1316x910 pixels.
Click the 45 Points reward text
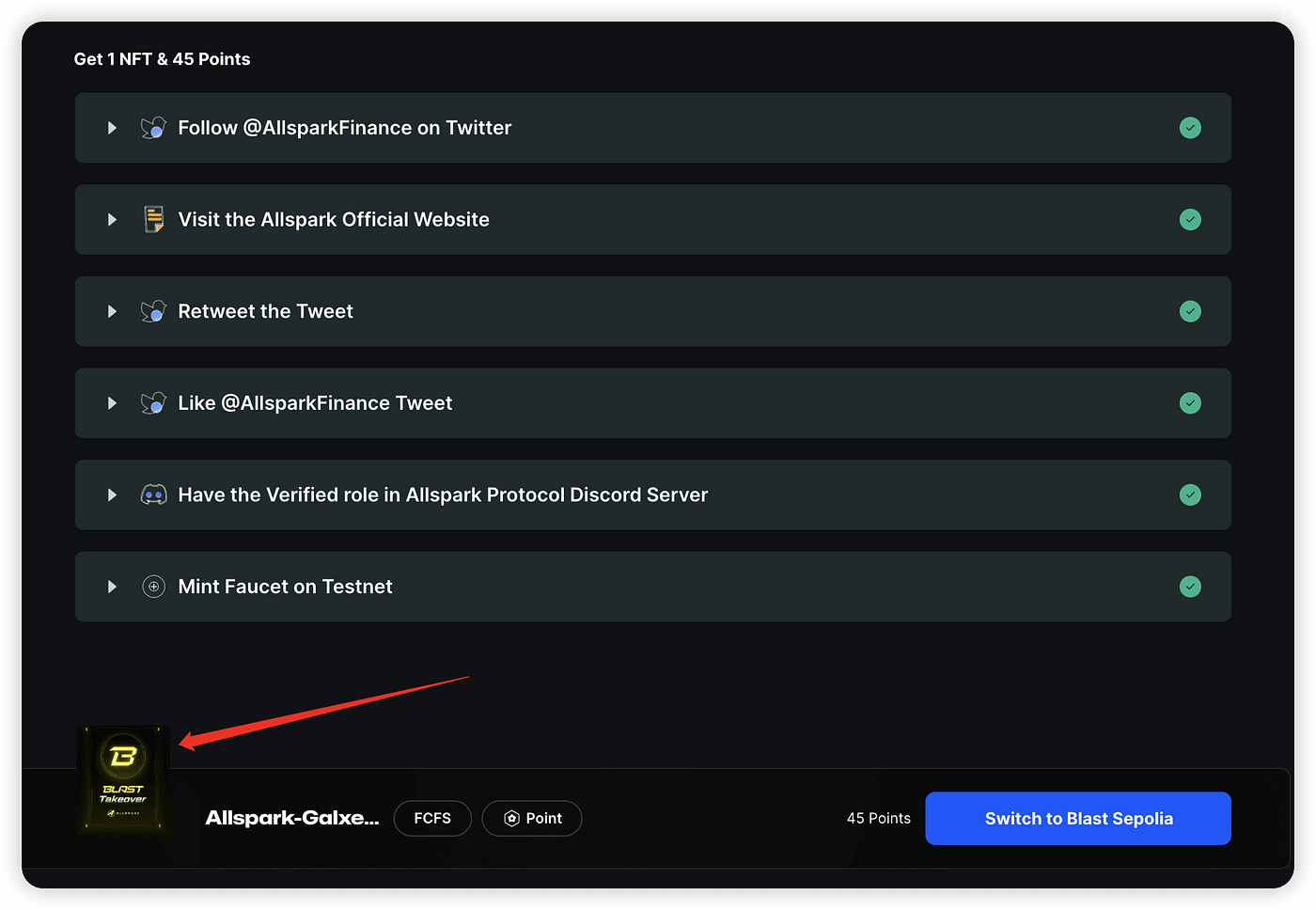pos(879,819)
